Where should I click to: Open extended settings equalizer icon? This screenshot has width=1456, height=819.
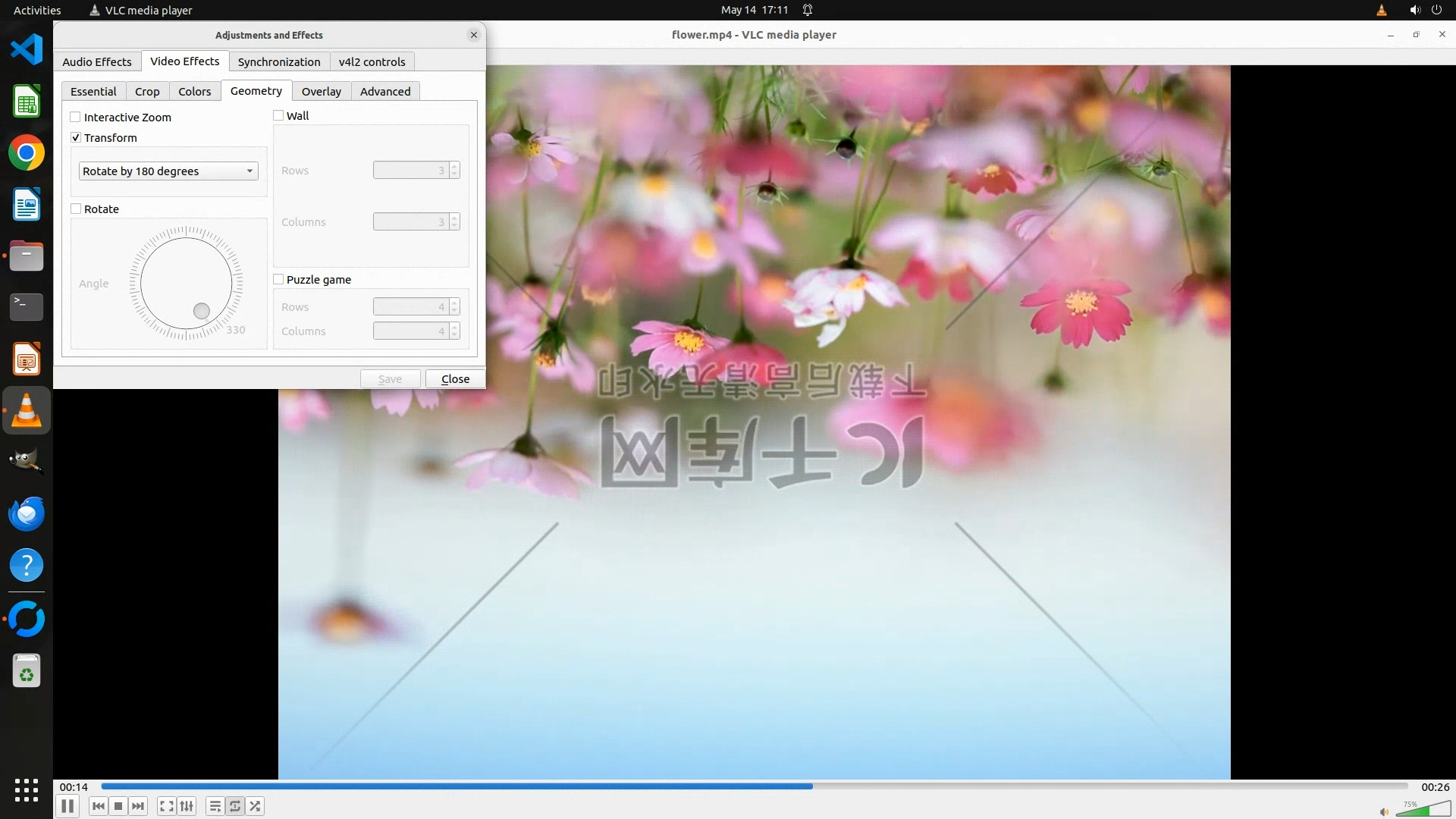point(187,806)
